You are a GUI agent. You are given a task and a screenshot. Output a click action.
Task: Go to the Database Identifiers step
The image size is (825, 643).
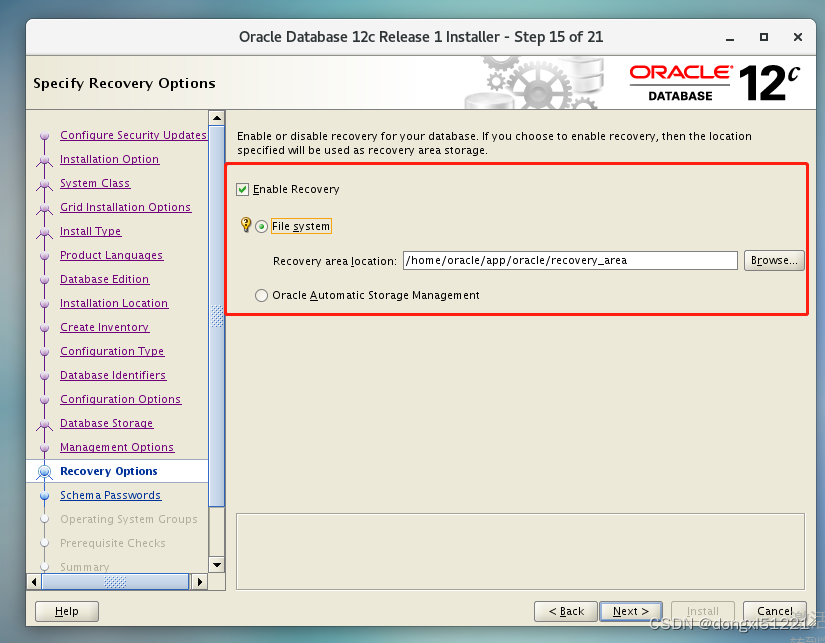pyautogui.click(x=113, y=375)
